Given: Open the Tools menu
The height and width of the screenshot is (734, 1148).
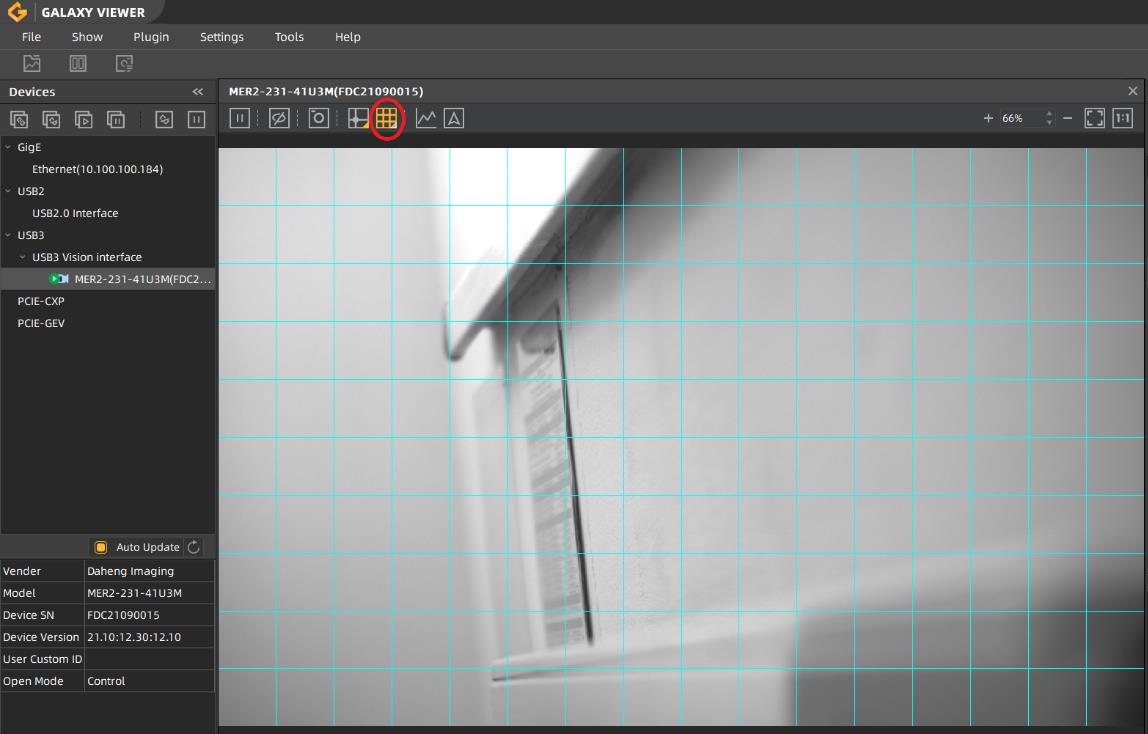Looking at the screenshot, I should 289,37.
